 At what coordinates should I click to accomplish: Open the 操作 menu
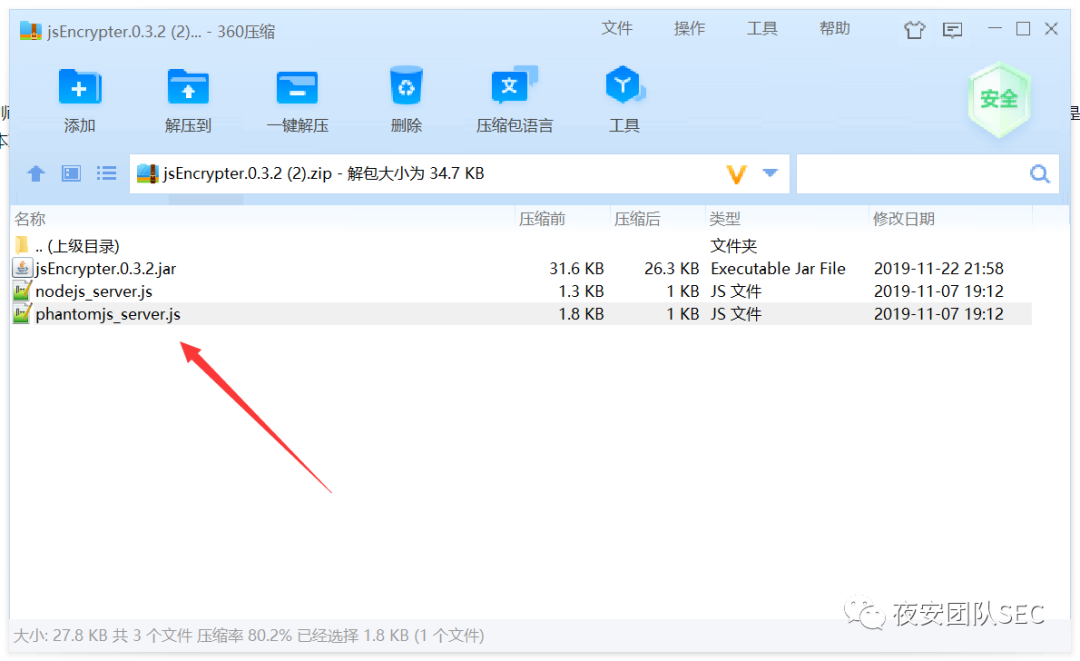(x=689, y=28)
